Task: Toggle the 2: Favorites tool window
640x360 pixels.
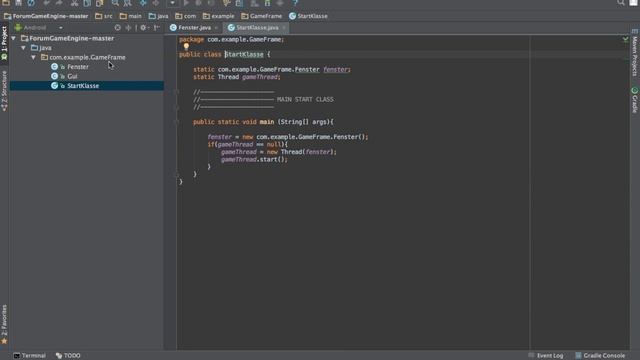Action: click(4, 324)
